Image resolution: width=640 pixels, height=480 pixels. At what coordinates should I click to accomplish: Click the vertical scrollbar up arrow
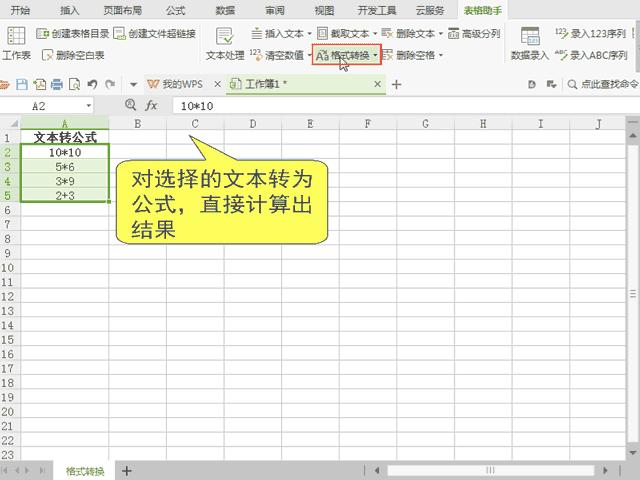tap(633, 135)
